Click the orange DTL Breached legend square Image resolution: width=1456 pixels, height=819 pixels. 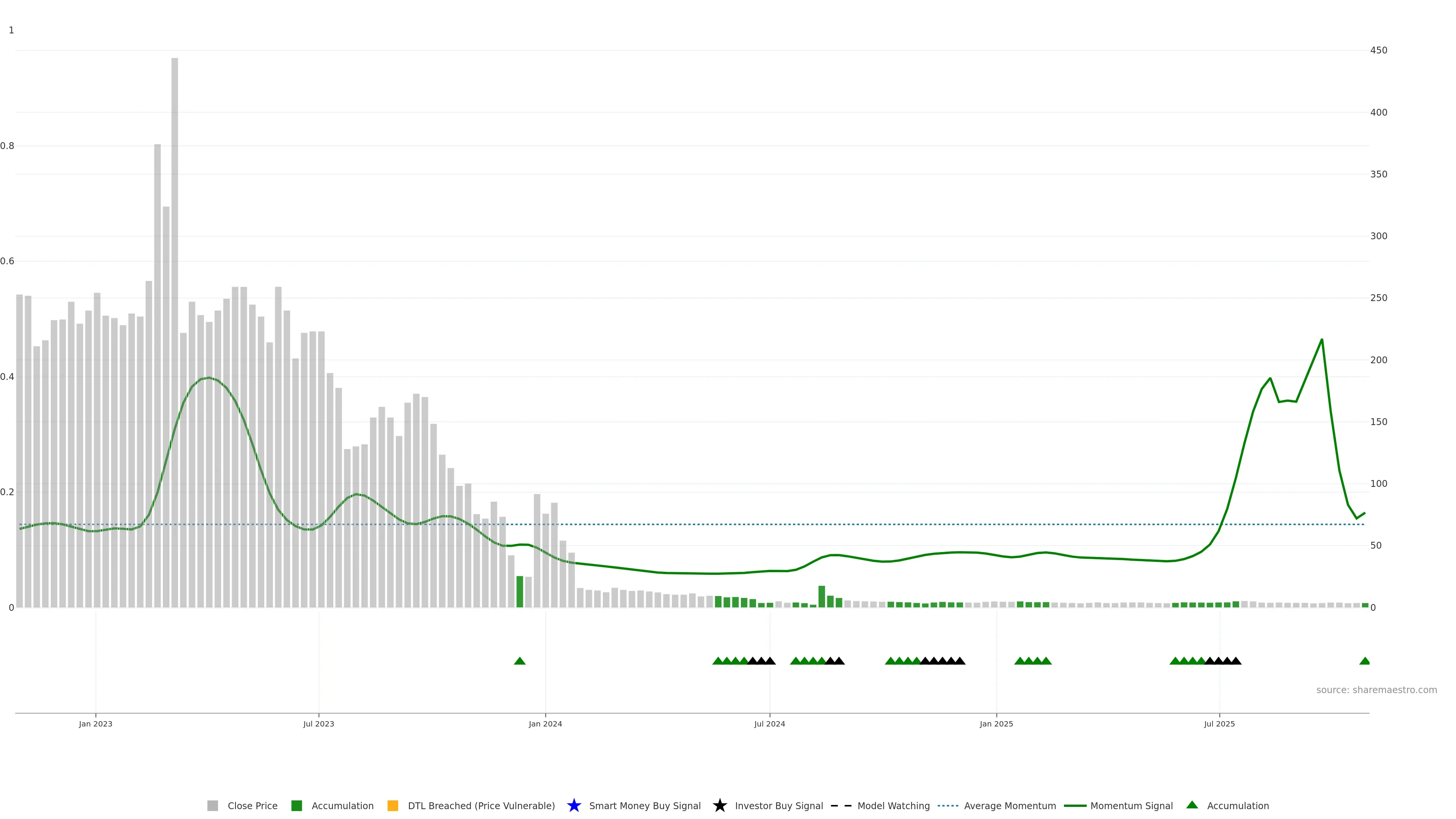point(392,805)
